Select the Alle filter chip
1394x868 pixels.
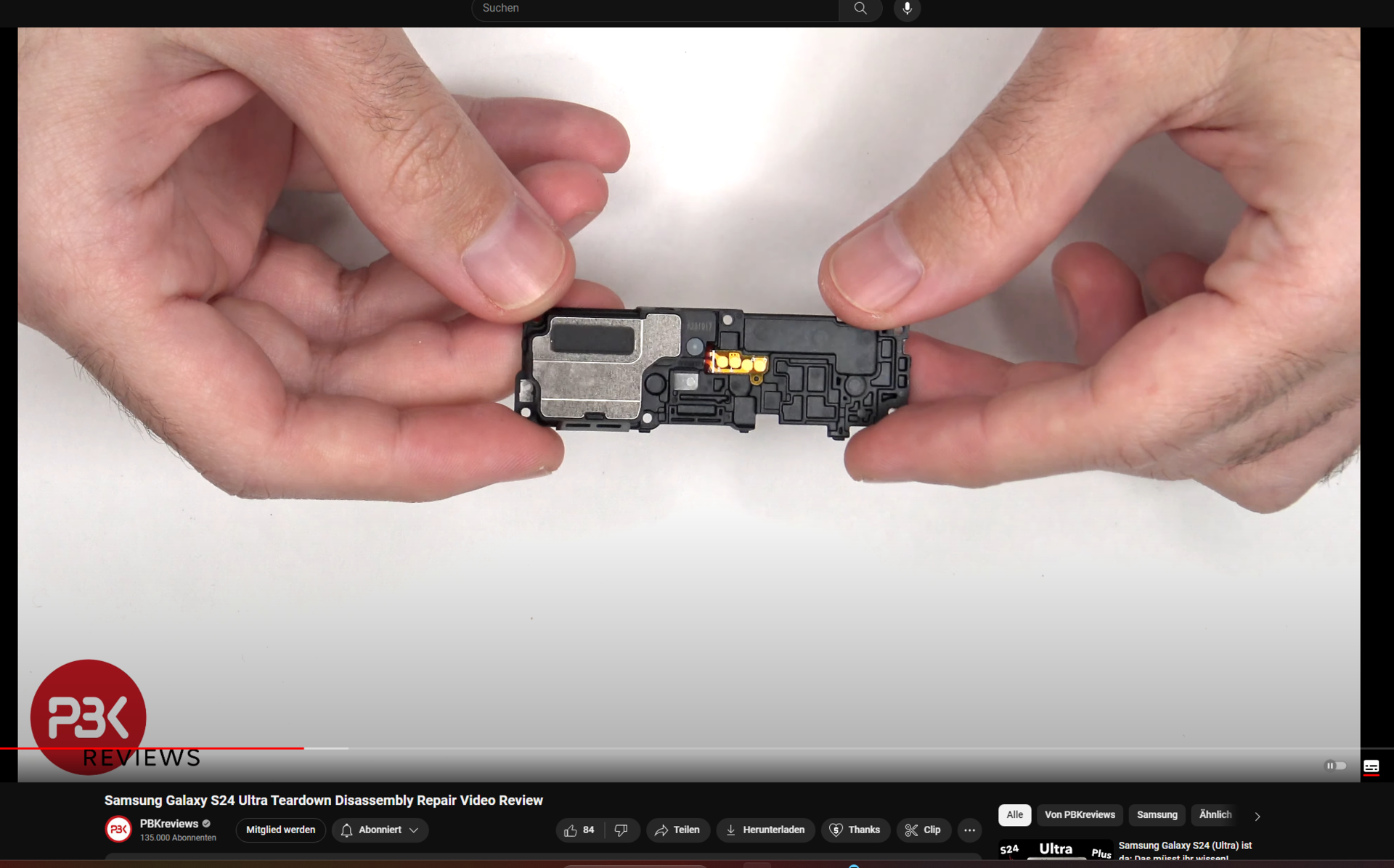click(x=1014, y=814)
